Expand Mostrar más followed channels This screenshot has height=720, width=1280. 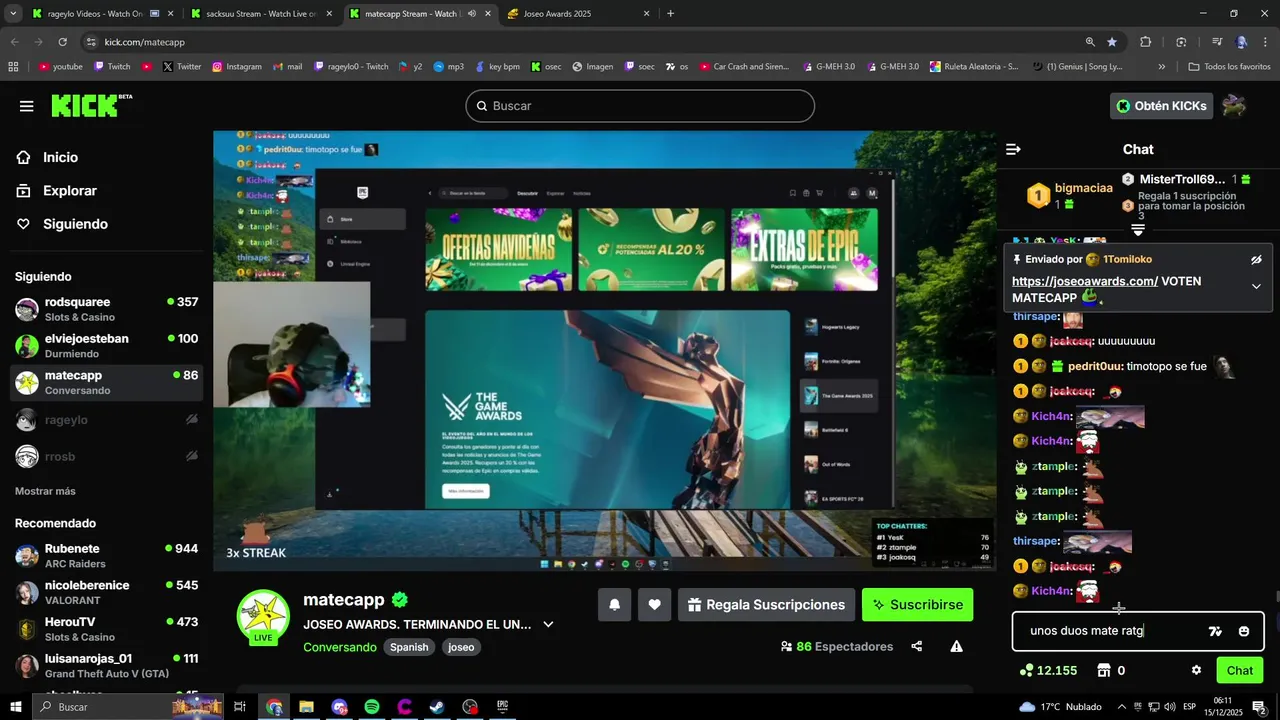45,491
